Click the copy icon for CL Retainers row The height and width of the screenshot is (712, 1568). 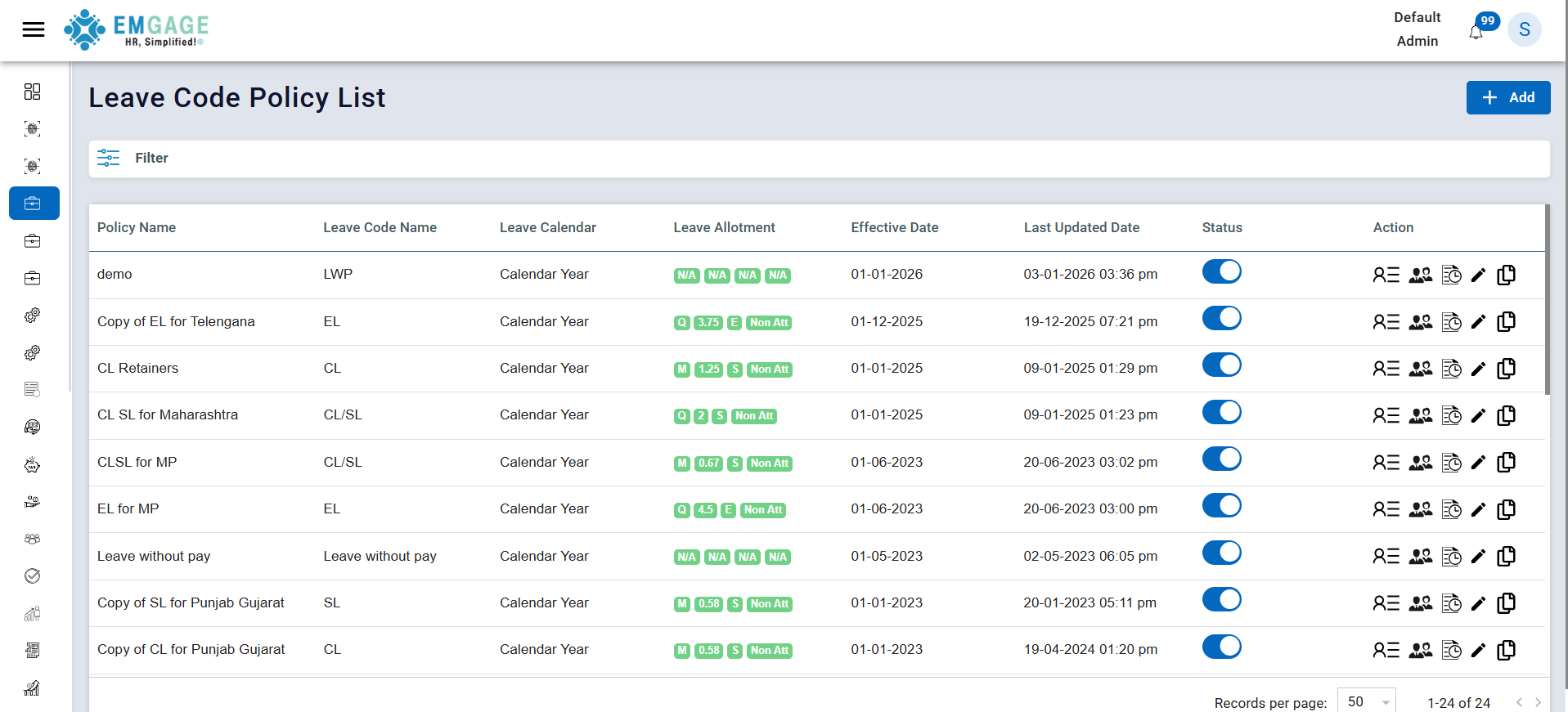tap(1506, 369)
